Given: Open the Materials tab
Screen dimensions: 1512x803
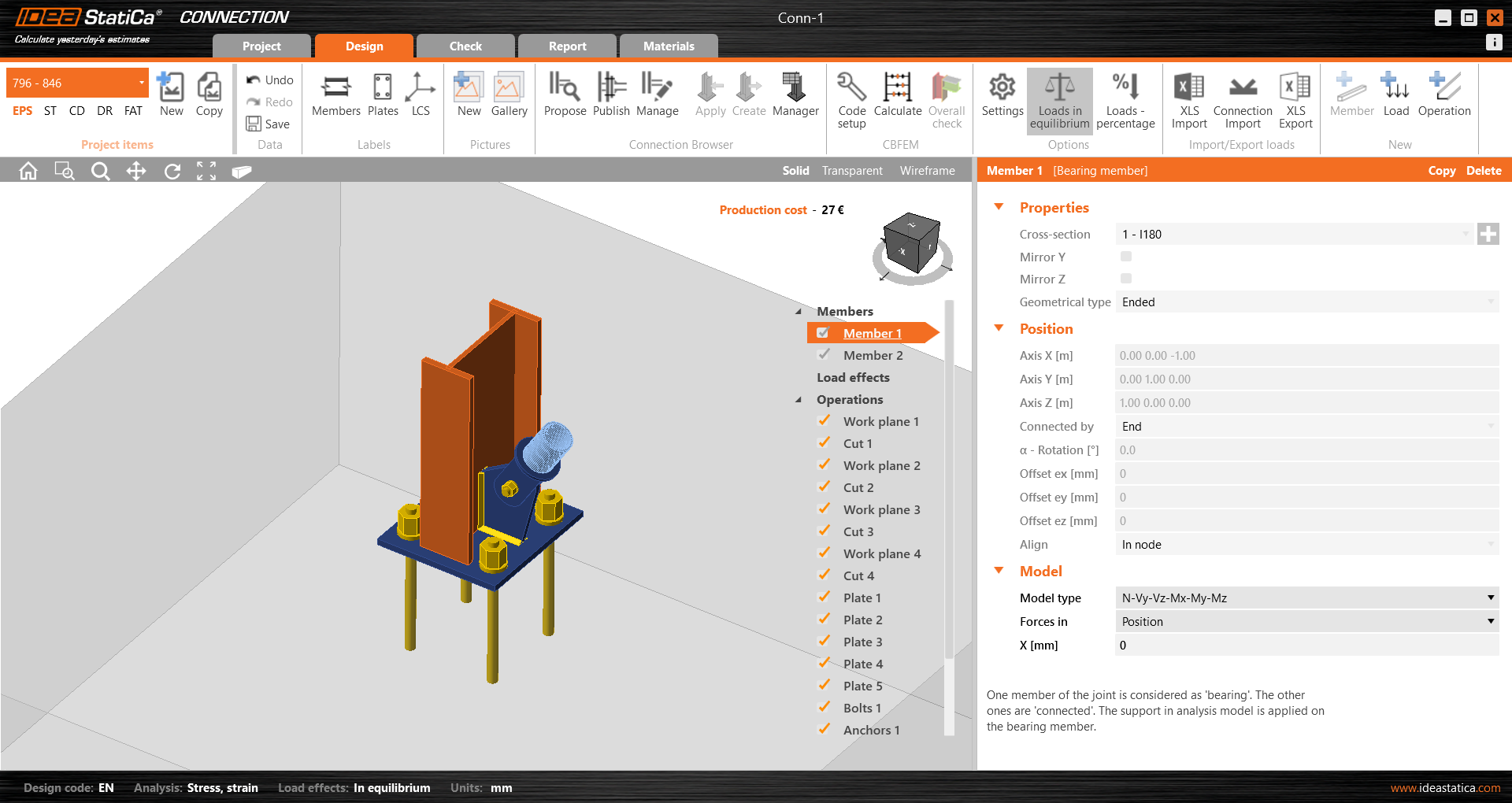Looking at the screenshot, I should (668, 46).
